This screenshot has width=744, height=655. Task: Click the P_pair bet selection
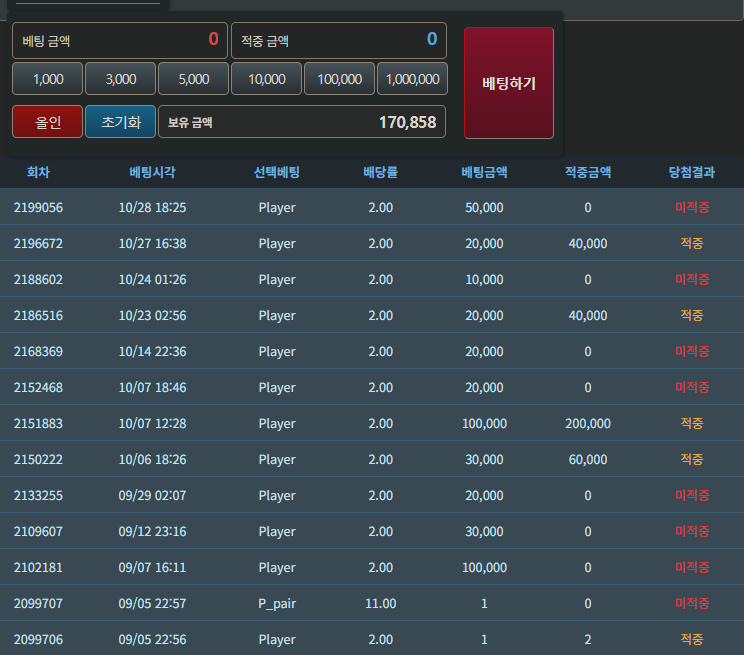[x=277, y=604]
